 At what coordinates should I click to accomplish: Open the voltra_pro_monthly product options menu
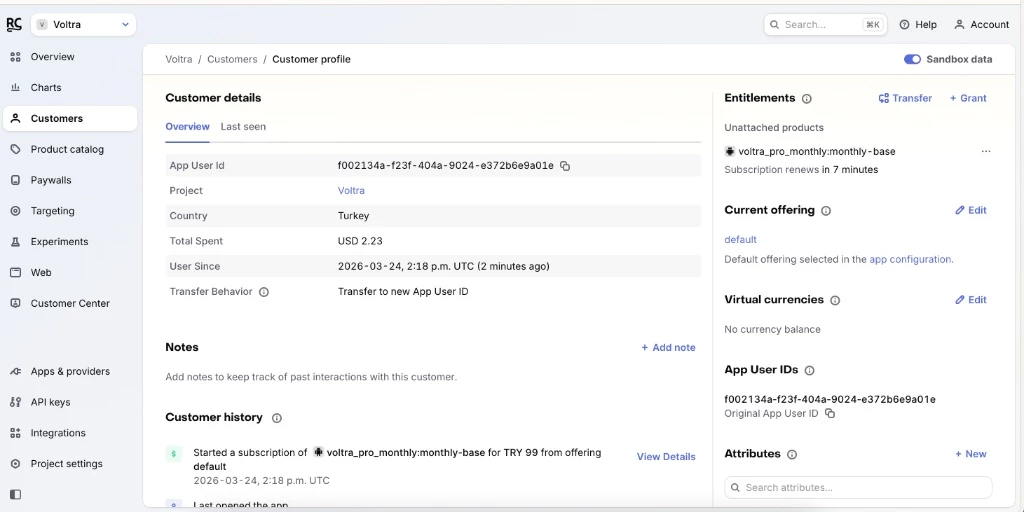pyautogui.click(x=986, y=152)
